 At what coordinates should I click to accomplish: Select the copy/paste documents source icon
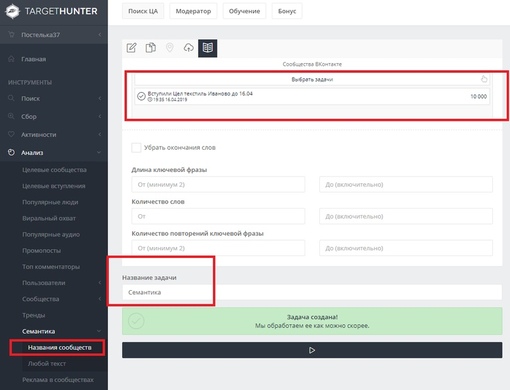pyautogui.click(x=151, y=48)
